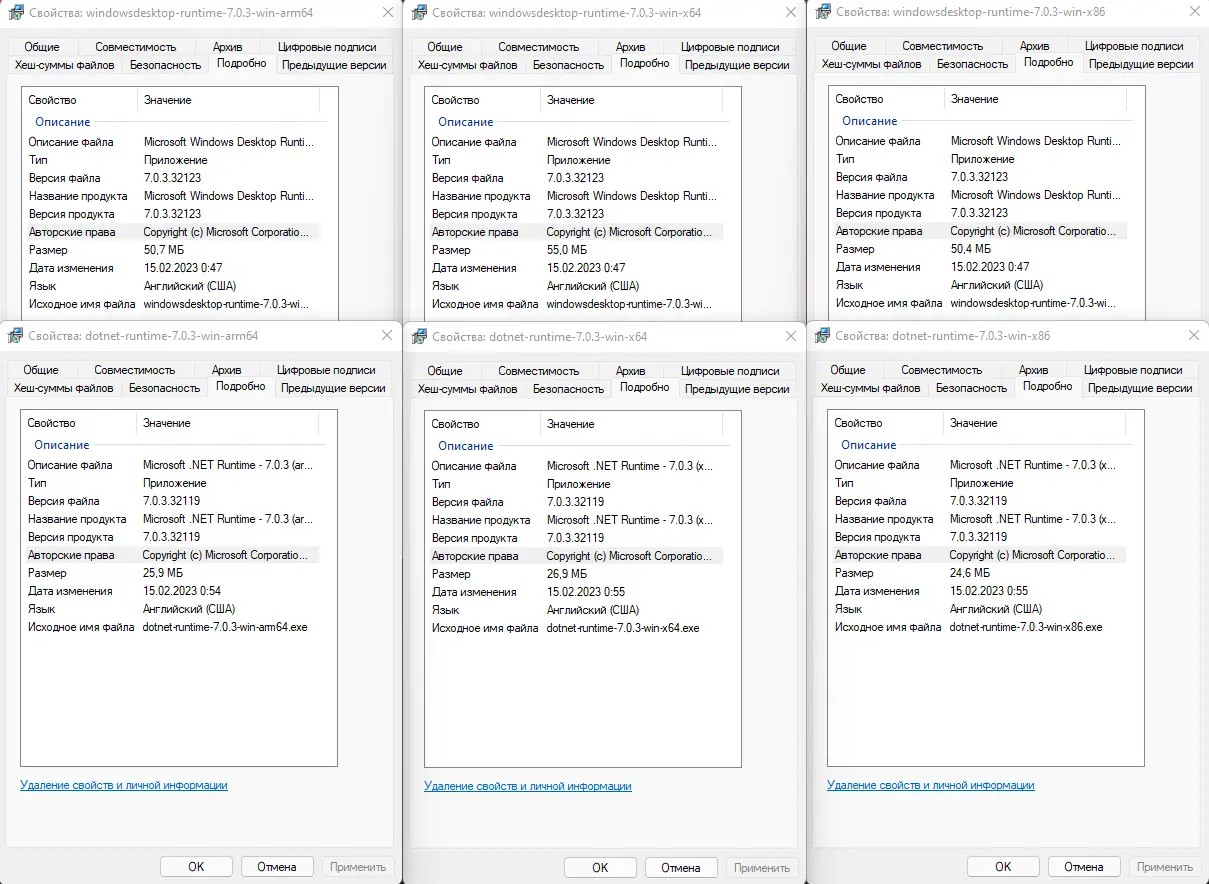Click OK in dotnet-runtime x64 window
Screen dimensions: 1209x884
tap(600, 868)
